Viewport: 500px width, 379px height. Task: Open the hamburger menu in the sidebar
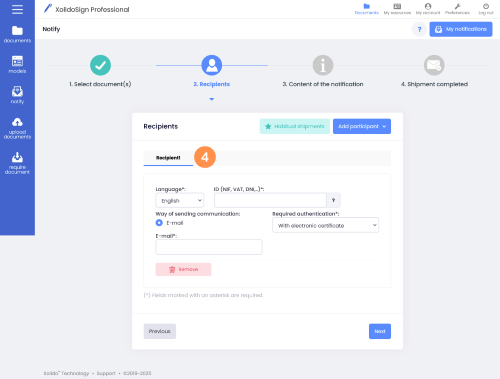click(17, 9)
